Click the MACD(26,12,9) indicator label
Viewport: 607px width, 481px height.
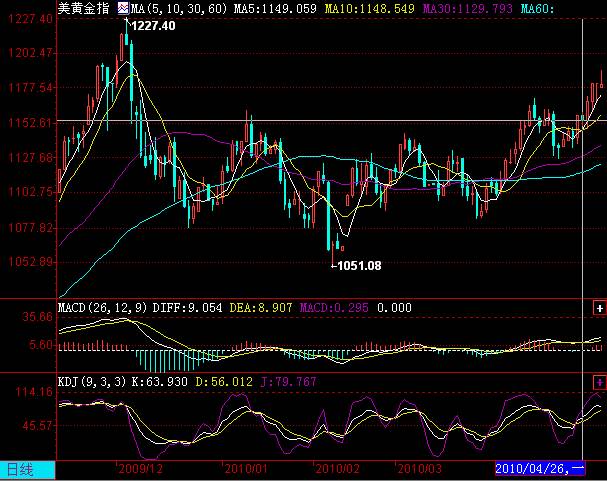tap(103, 308)
